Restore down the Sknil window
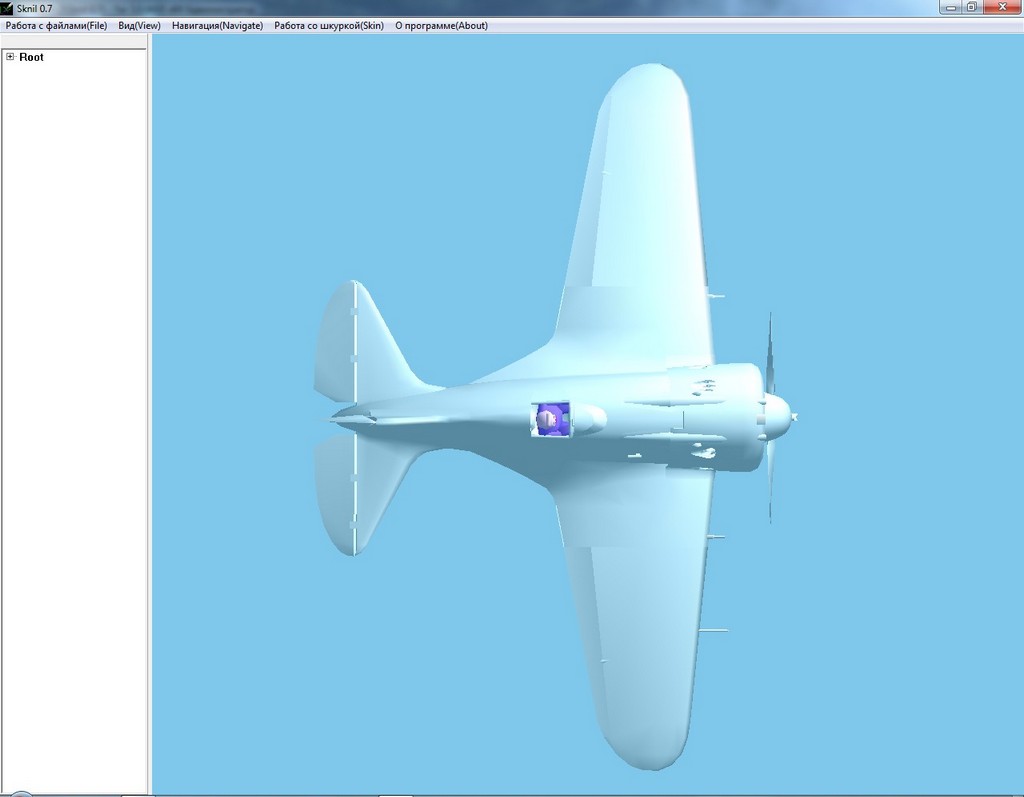Viewport: 1024px width, 797px height. click(x=971, y=7)
